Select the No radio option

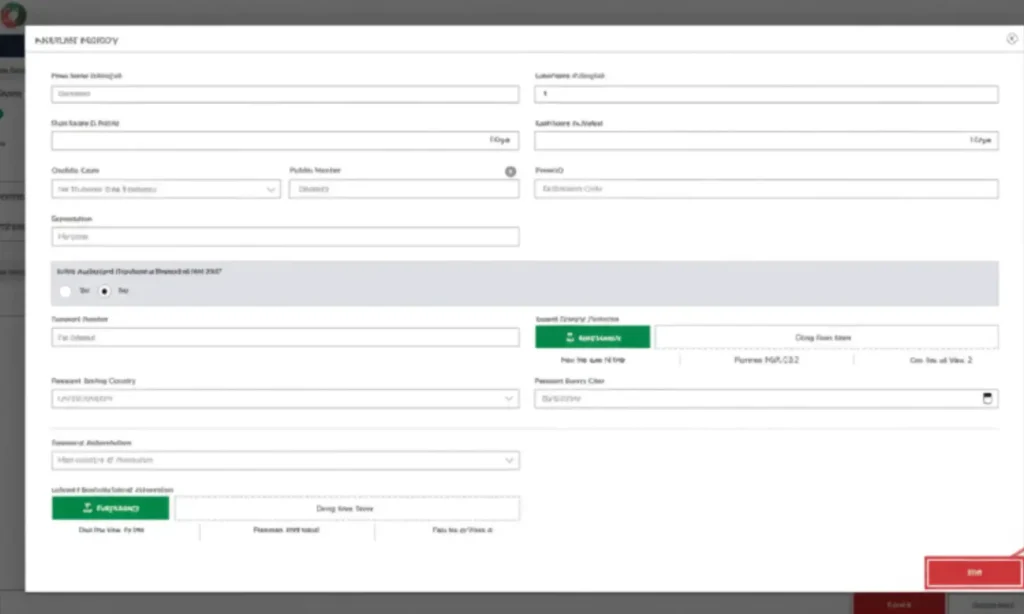[104, 291]
